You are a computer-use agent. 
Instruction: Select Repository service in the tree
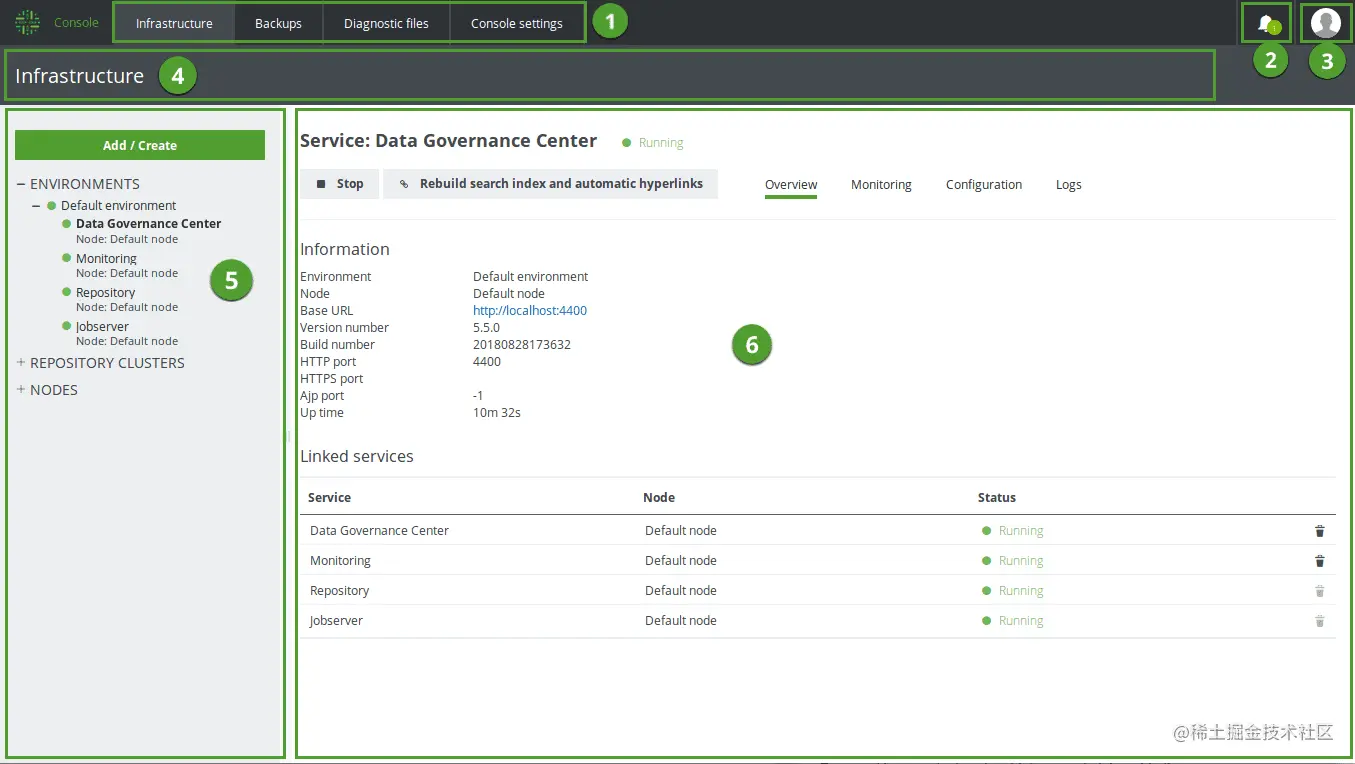click(105, 293)
